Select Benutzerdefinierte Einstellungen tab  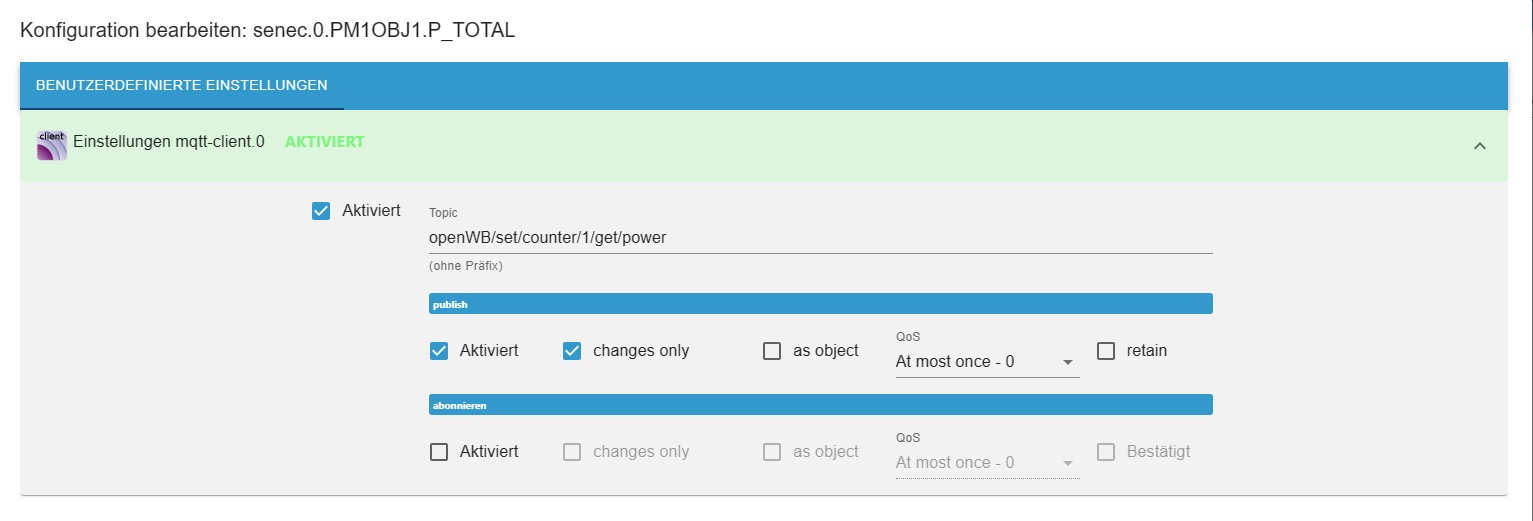[x=182, y=85]
